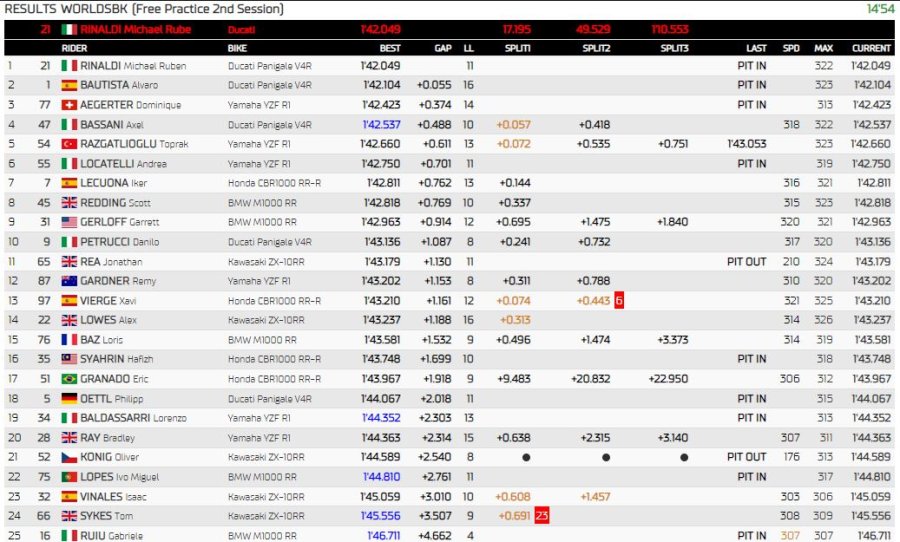The width and height of the screenshot is (900, 542).
Task: Click German flag next to OETTL
Action: (x=69, y=398)
